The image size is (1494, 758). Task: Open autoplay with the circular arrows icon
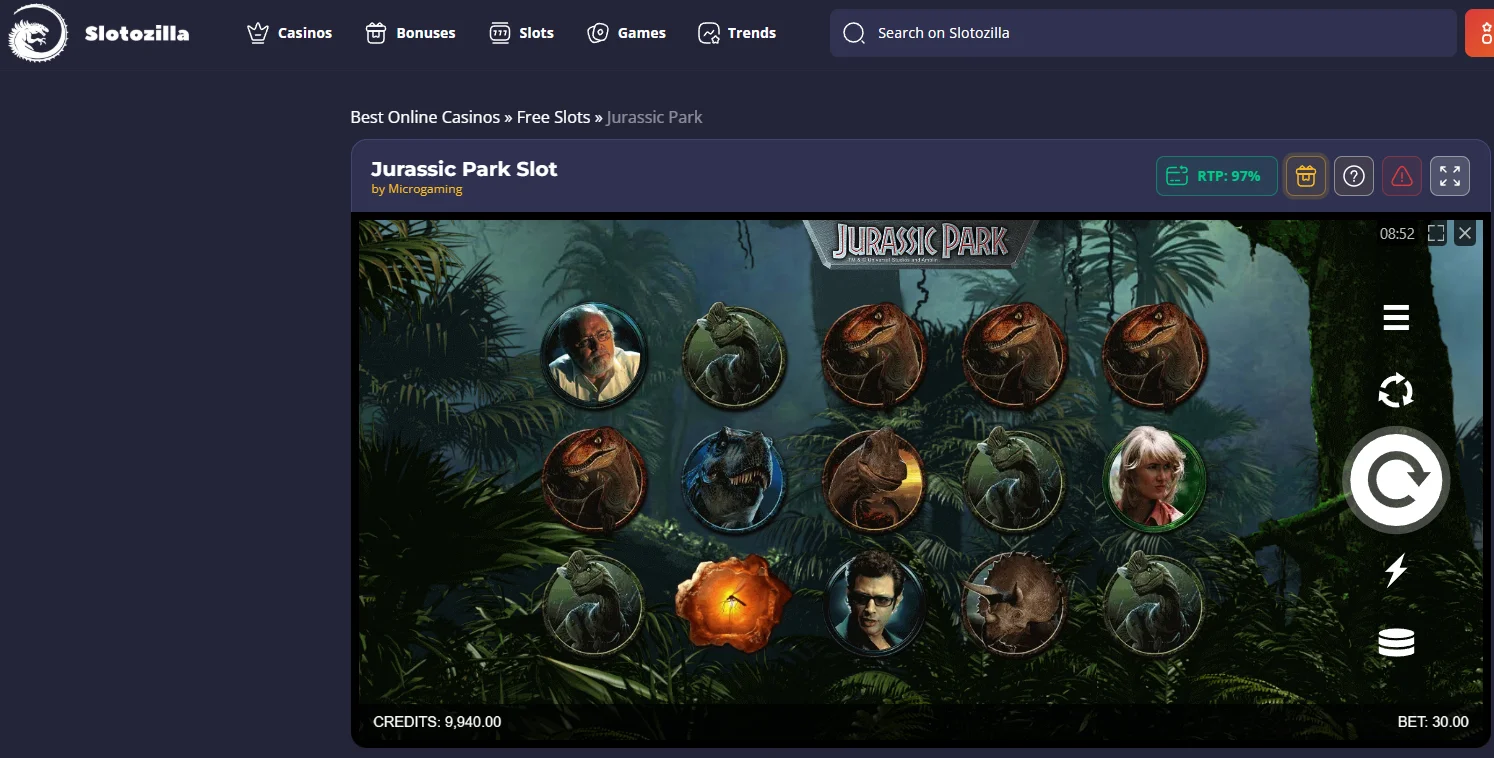click(1396, 391)
